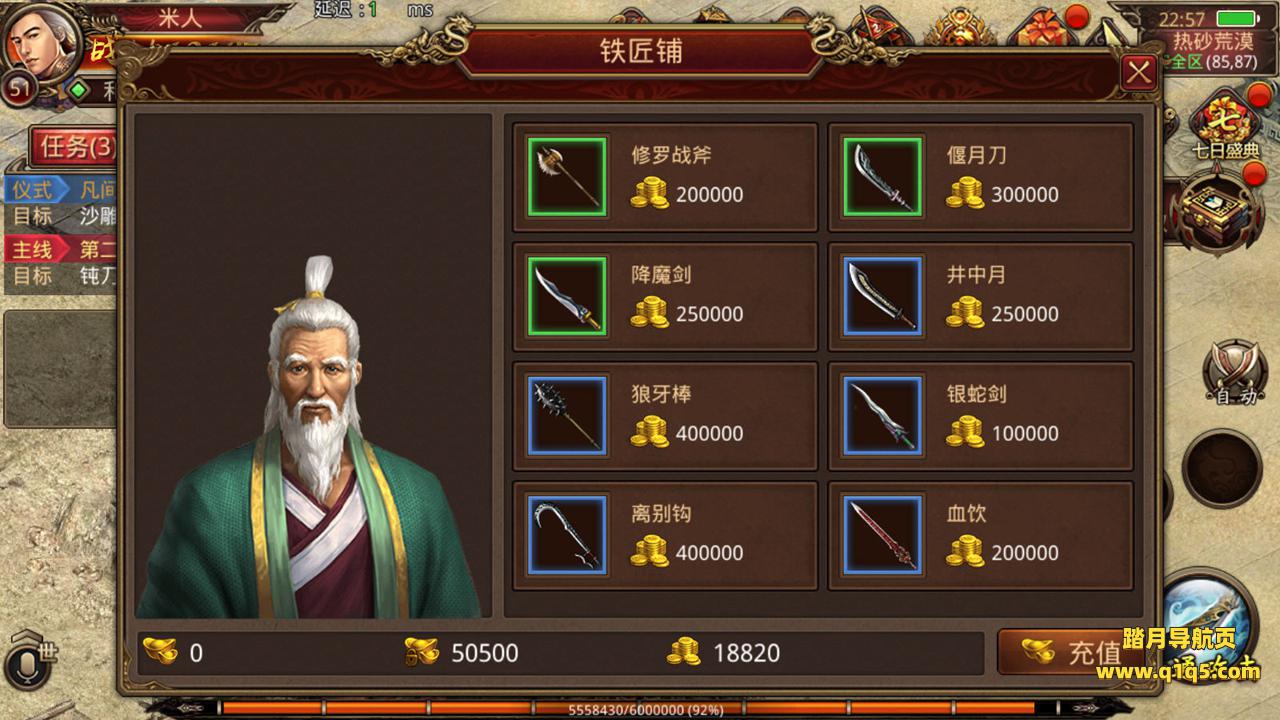Pick the 井中月 blade icon
Screen dimensions: 1280x720
(882, 296)
